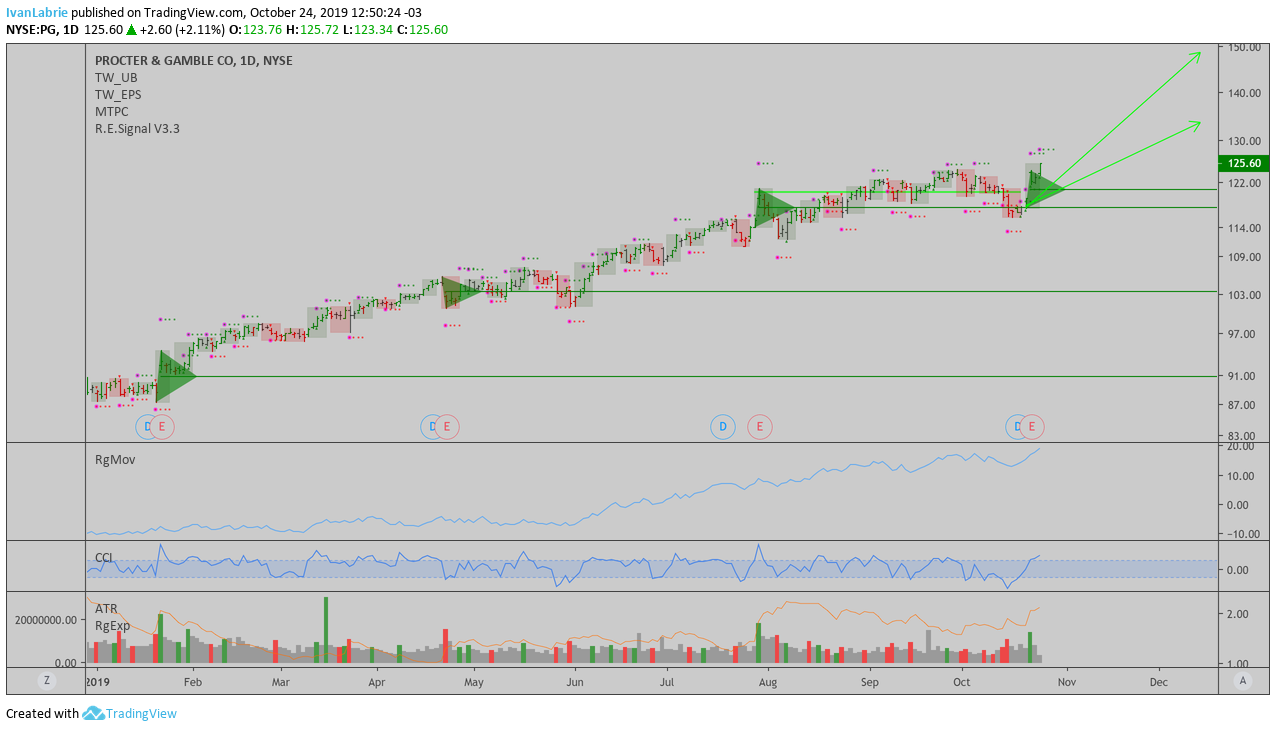This screenshot has width=1276, height=731.
Task: Click the 103.00 price axis label
Action: tap(1243, 295)
